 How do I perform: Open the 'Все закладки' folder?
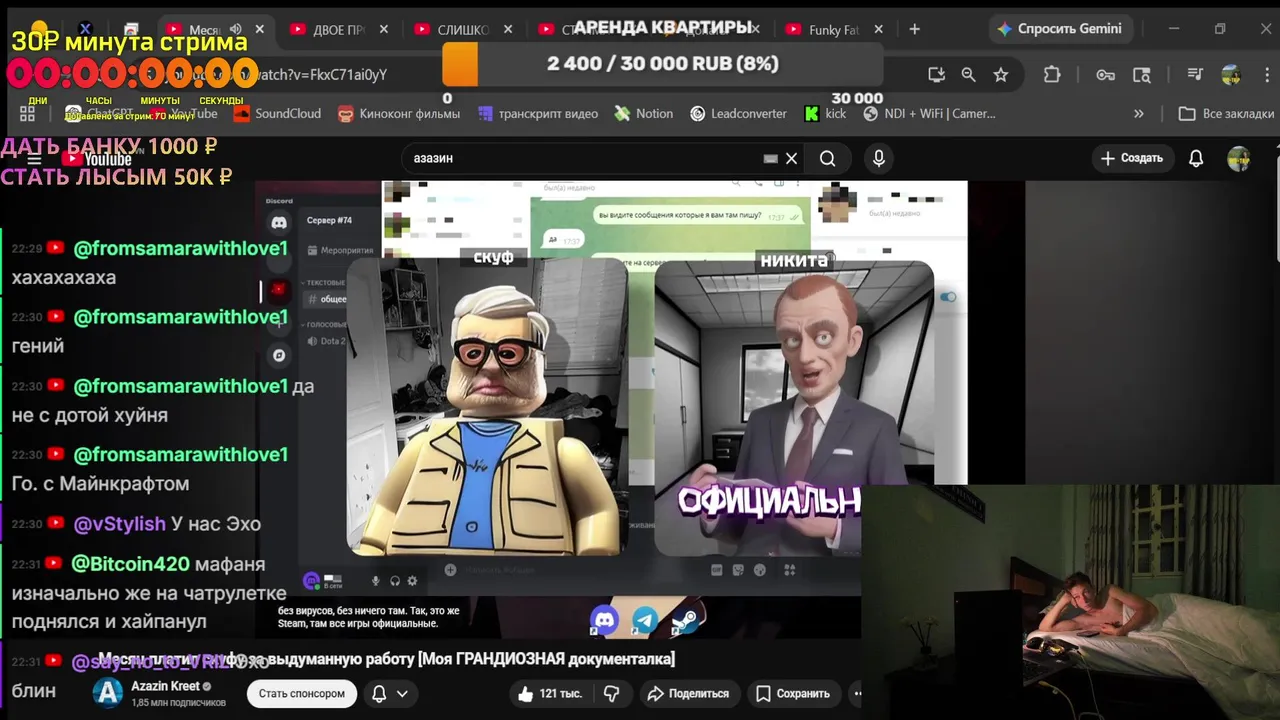[1226, 114]
